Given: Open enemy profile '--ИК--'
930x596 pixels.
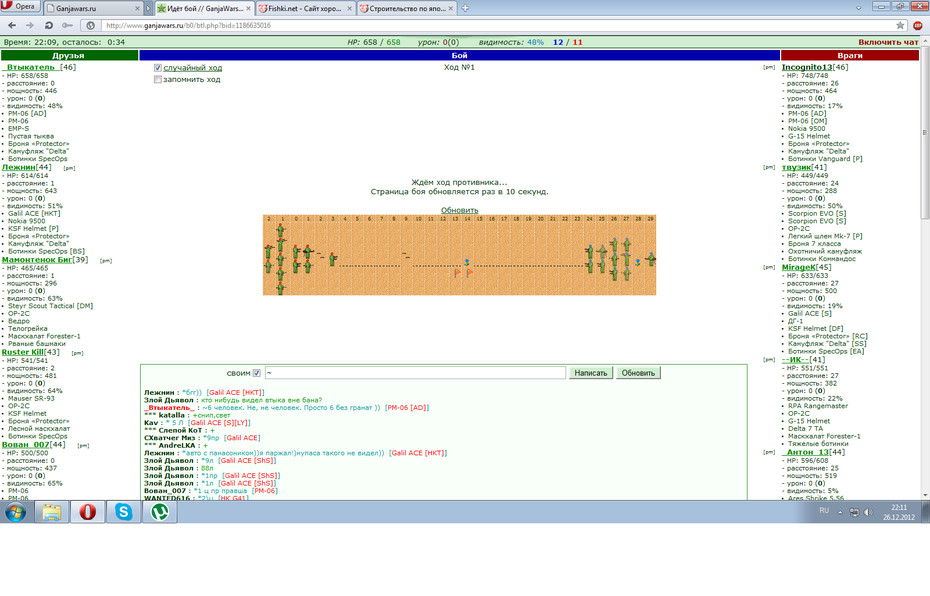Looking at the screenshot, I should coord(795,359).
